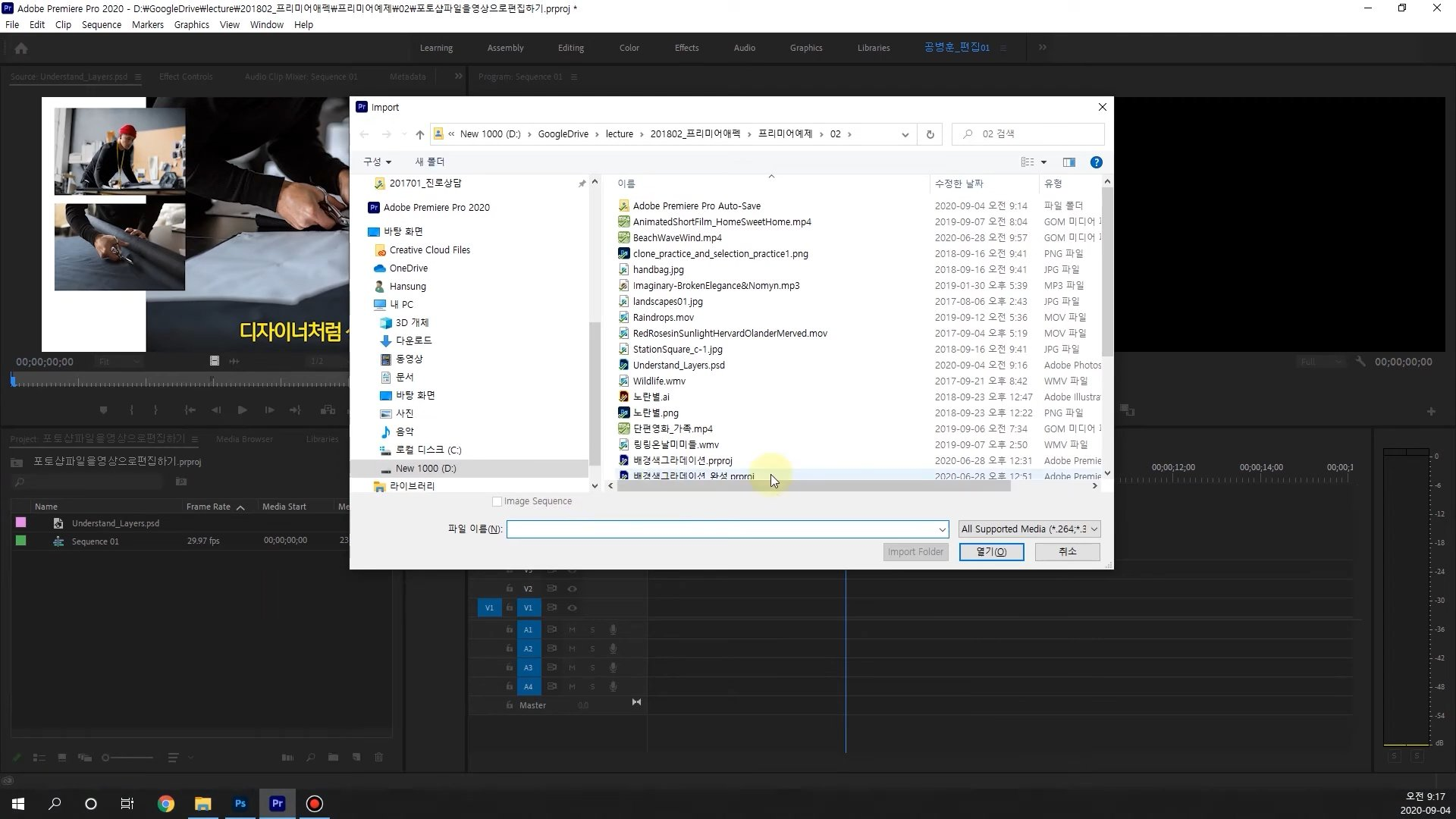
Task: Open Chrome from the Windows taskbar
Action: click(x=165, y=804)
